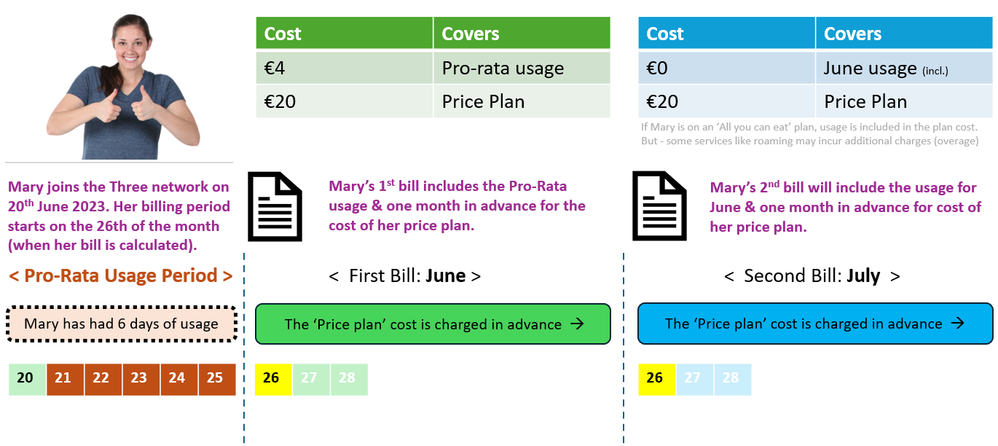Select the blue 'Price plan' charged in advance bar
Image resolution: width=998 pixels, height=446 pixels.
click(815, 324)
